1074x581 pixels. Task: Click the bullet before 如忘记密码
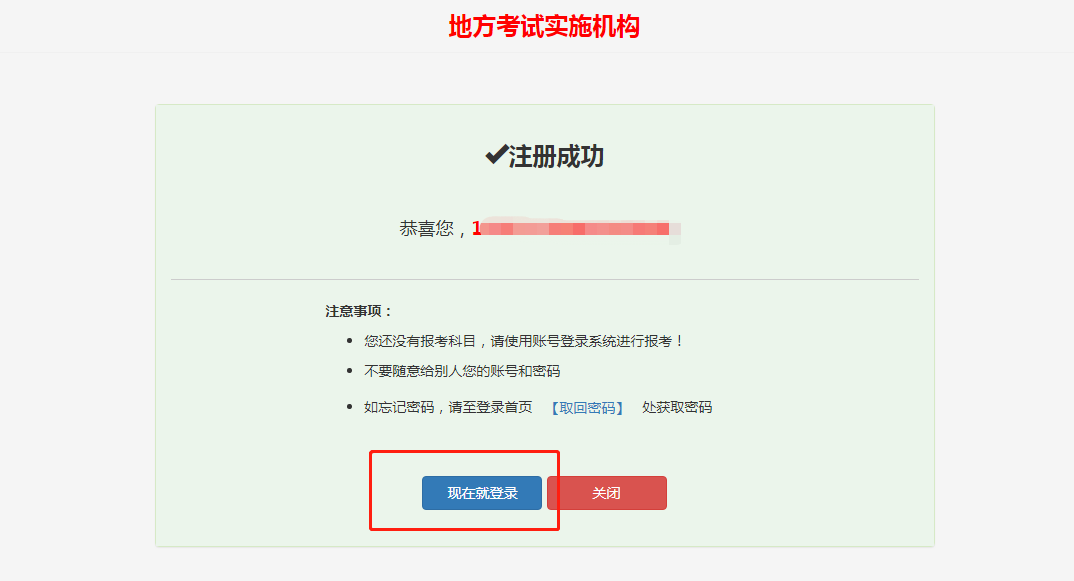[349, 408]
